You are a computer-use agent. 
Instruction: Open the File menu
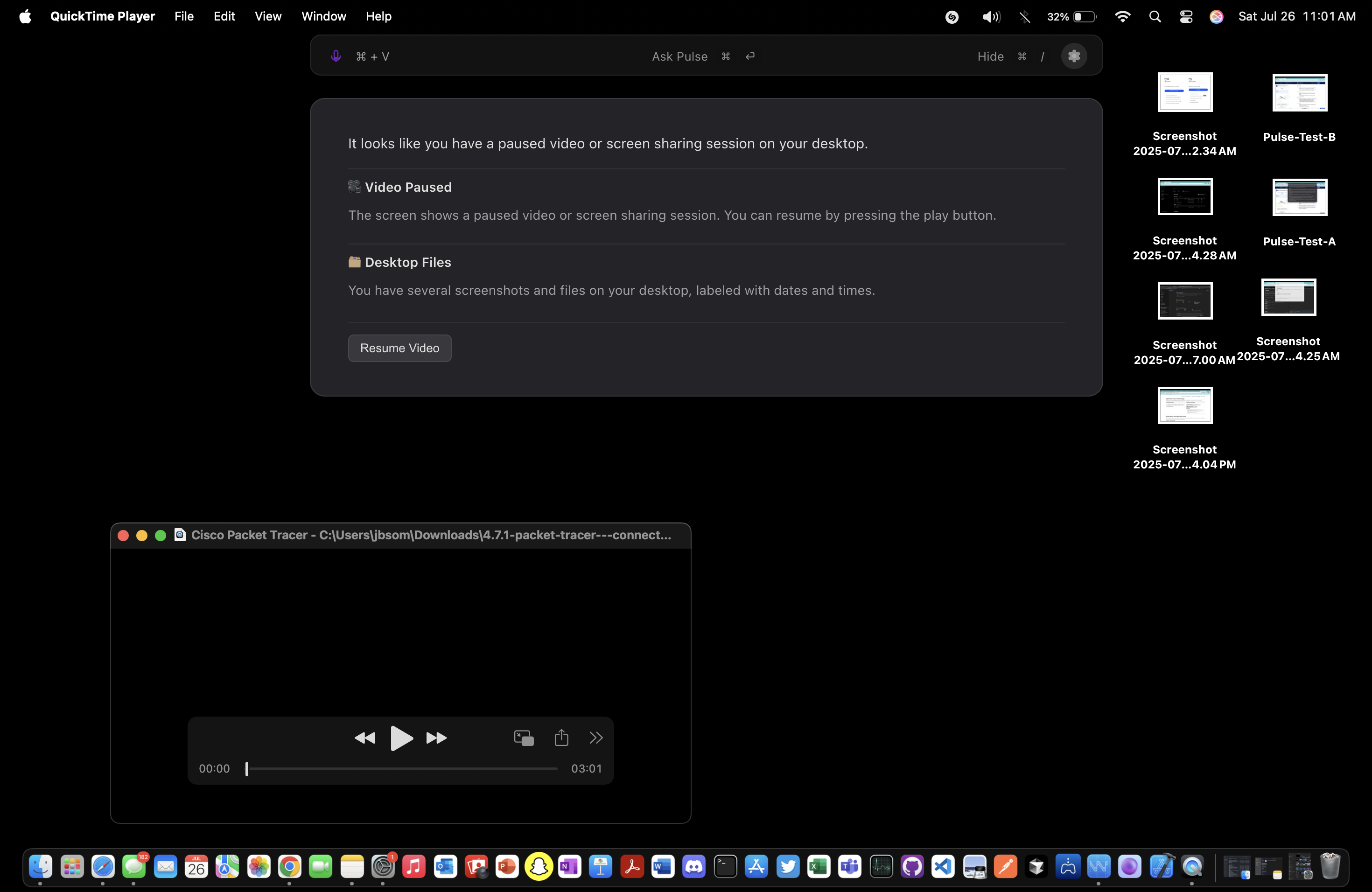183,16
